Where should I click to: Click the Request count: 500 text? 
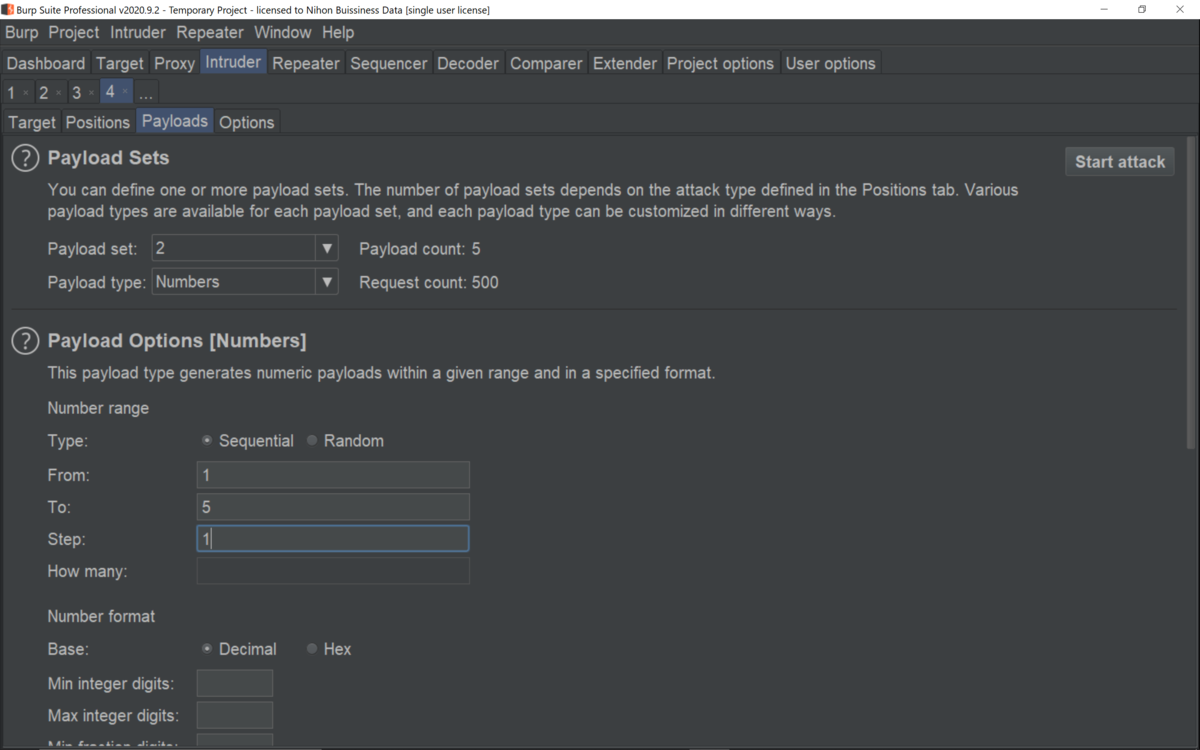coord(429,283)
